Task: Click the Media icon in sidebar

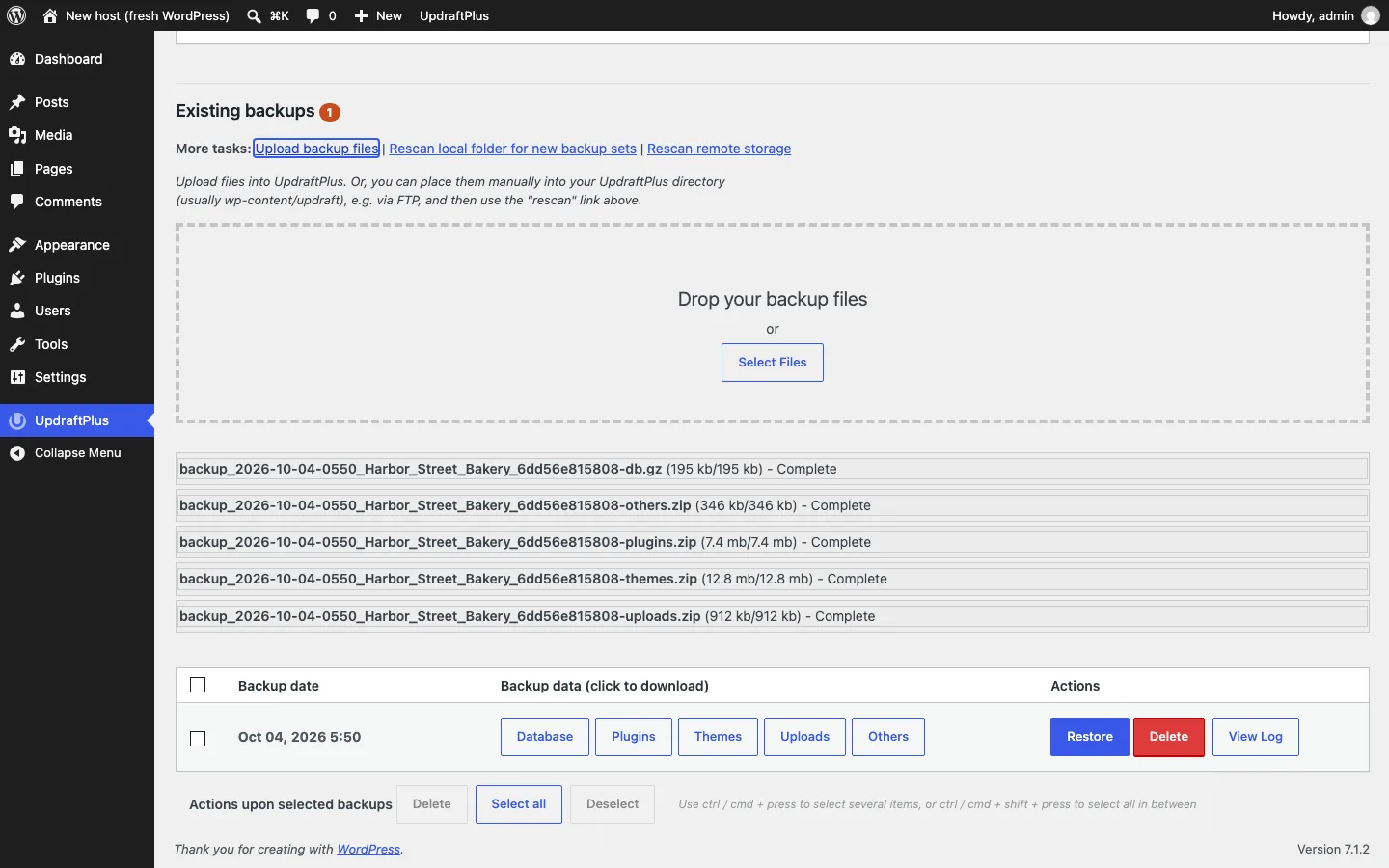Action: pyautogui.click(x=17, y=135)
